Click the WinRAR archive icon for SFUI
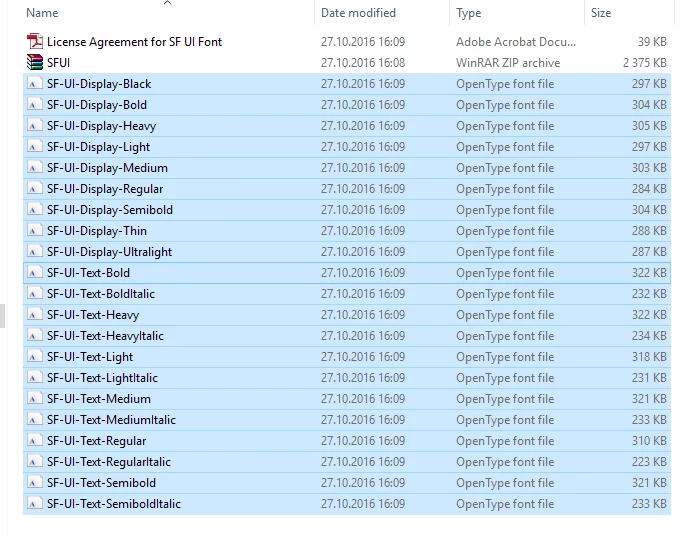The width and height of the screenshot is (700, 534). point(35,63)
